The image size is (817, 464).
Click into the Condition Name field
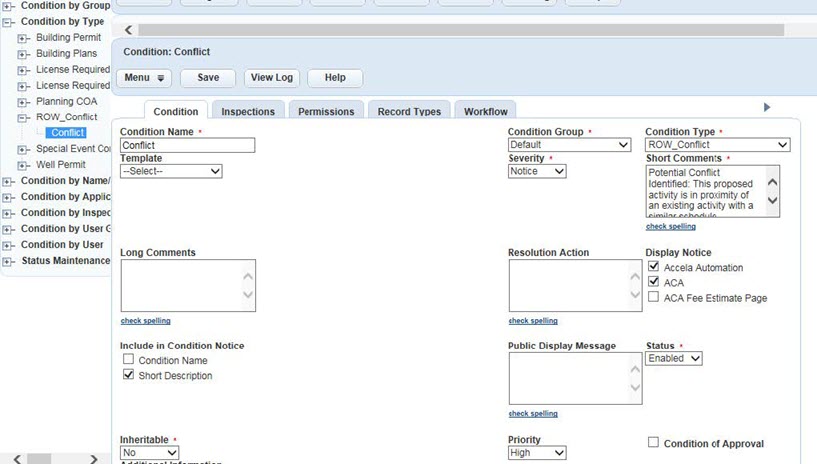[x=187, y=145]
